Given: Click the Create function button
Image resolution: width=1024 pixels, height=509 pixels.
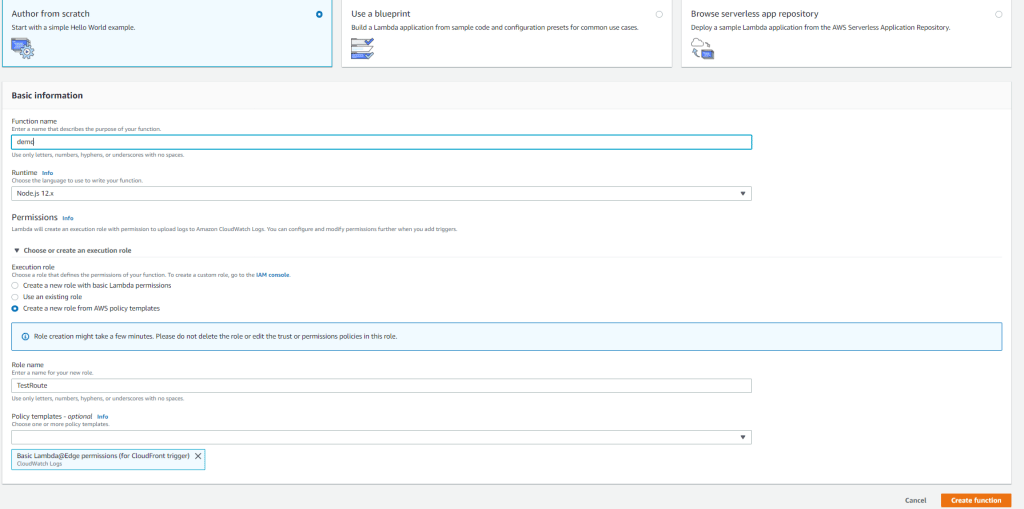Looking at the screenshot, I should (x=976, y=500).
